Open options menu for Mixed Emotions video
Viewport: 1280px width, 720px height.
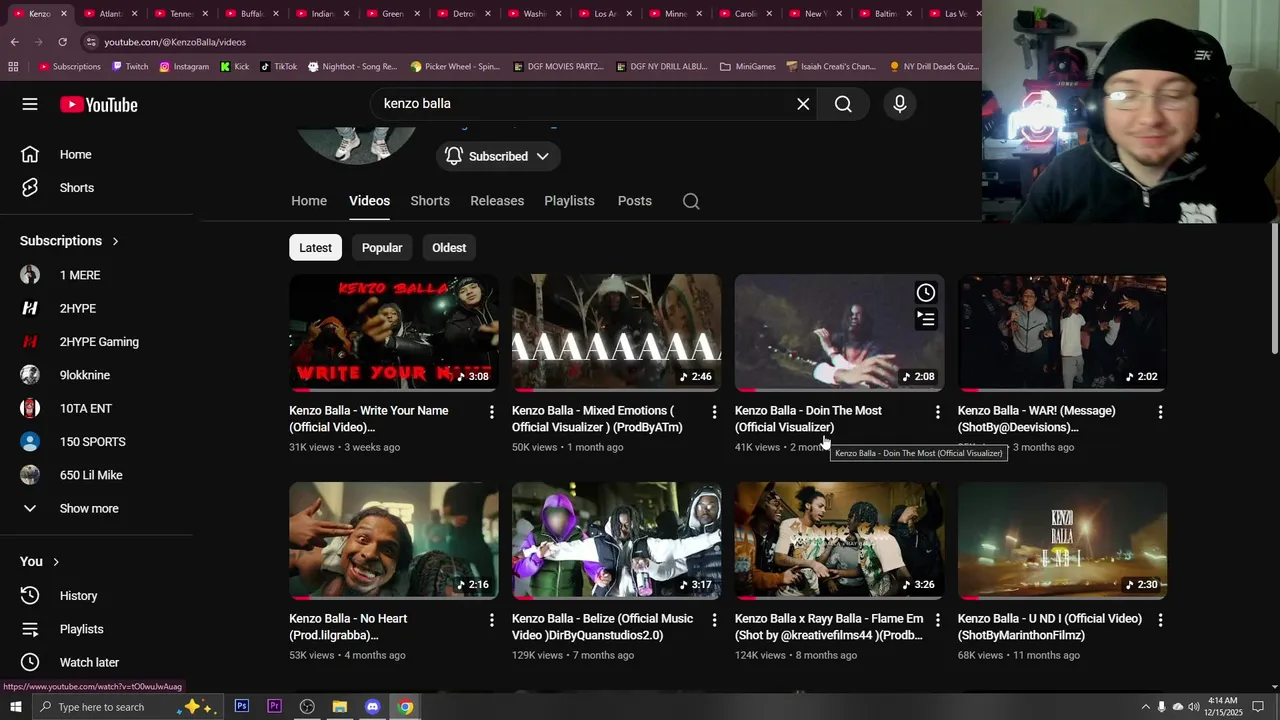click(714, 412)
